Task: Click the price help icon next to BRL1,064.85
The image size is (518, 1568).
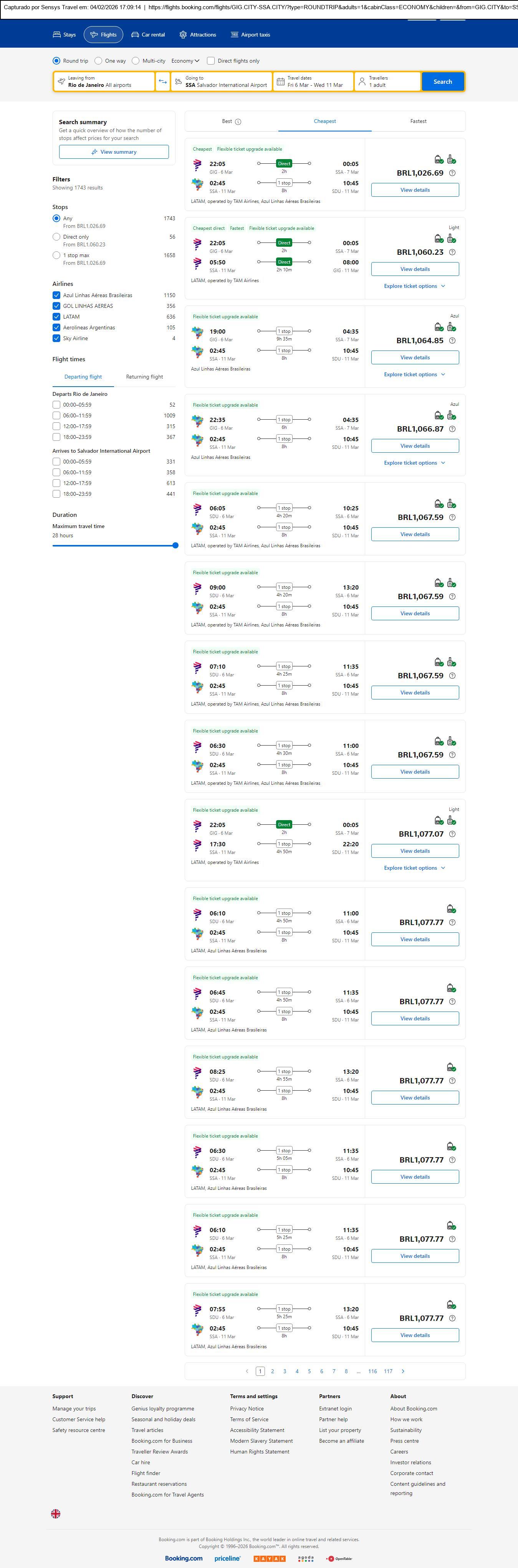Action: tap(452, 340)
